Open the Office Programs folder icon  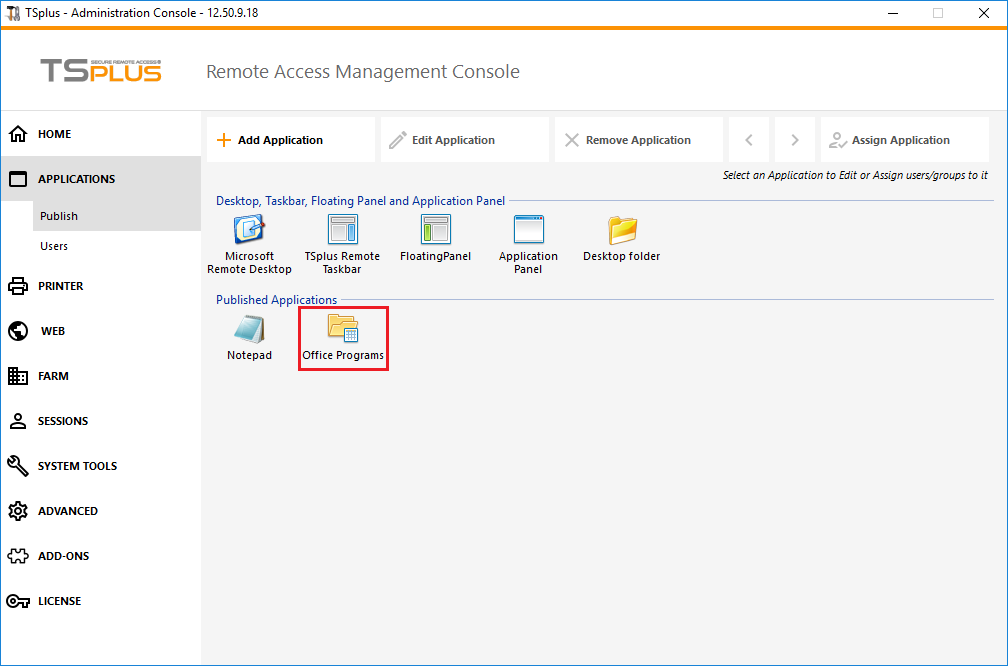click(x=343, y=330)
